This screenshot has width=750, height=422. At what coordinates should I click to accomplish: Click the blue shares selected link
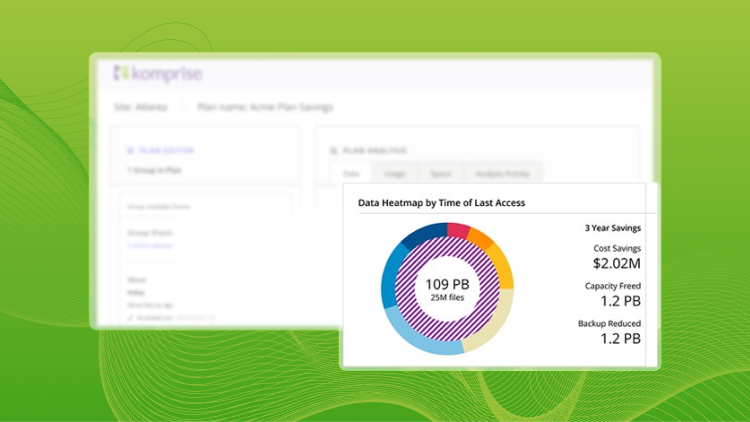(150, 245)
